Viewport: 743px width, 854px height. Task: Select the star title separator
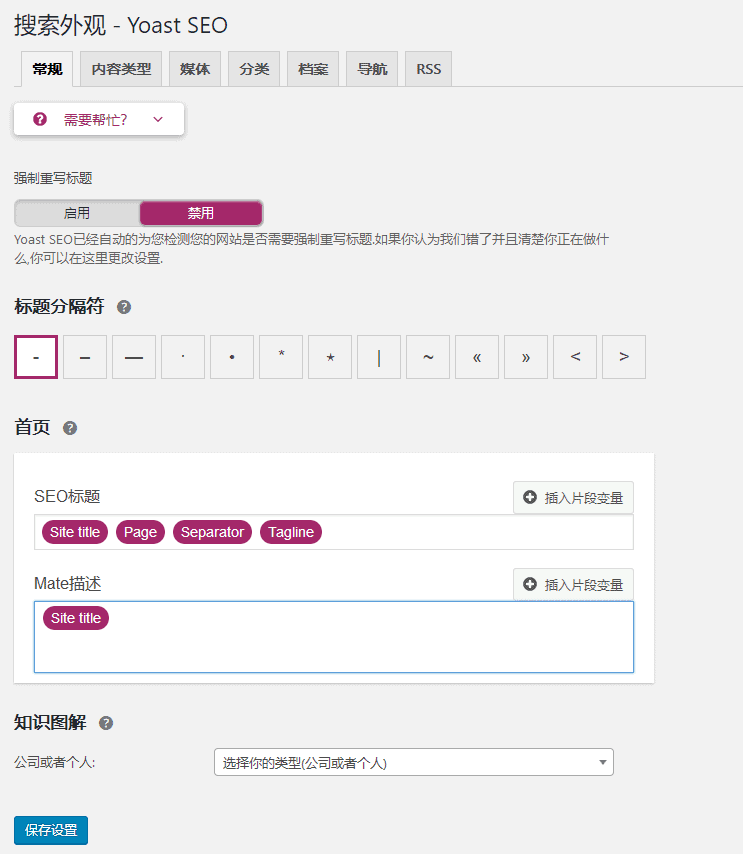(x=330, y=357)
